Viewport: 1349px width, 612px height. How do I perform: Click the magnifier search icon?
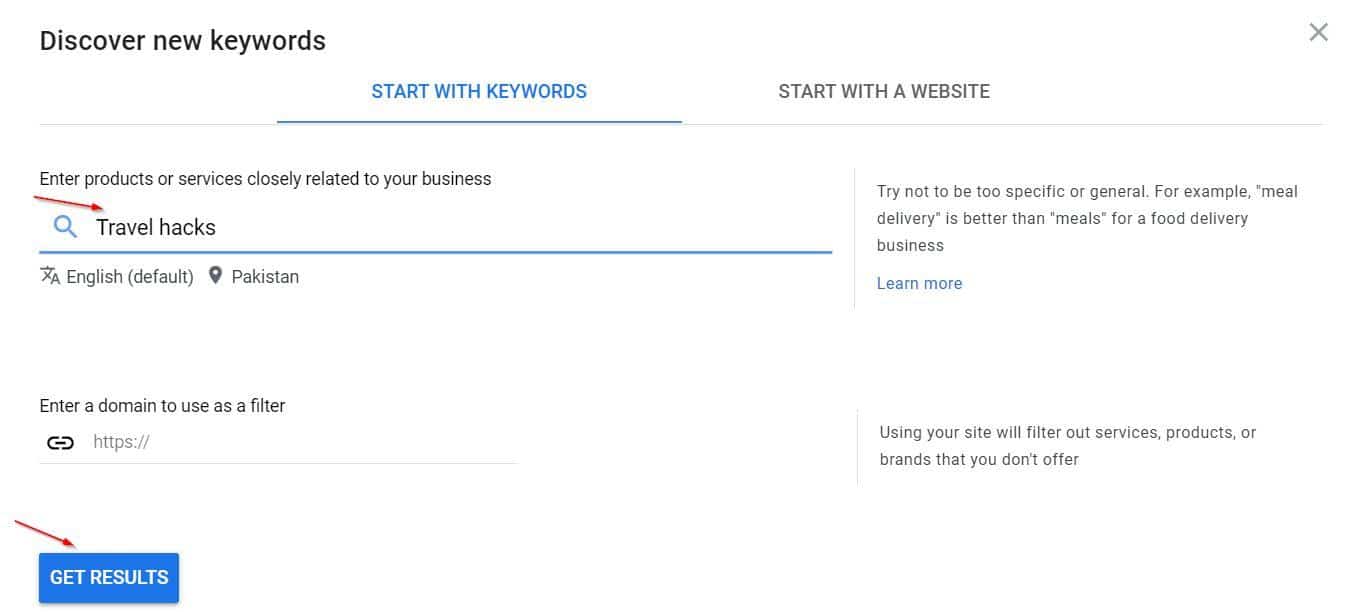pos(65,227)
